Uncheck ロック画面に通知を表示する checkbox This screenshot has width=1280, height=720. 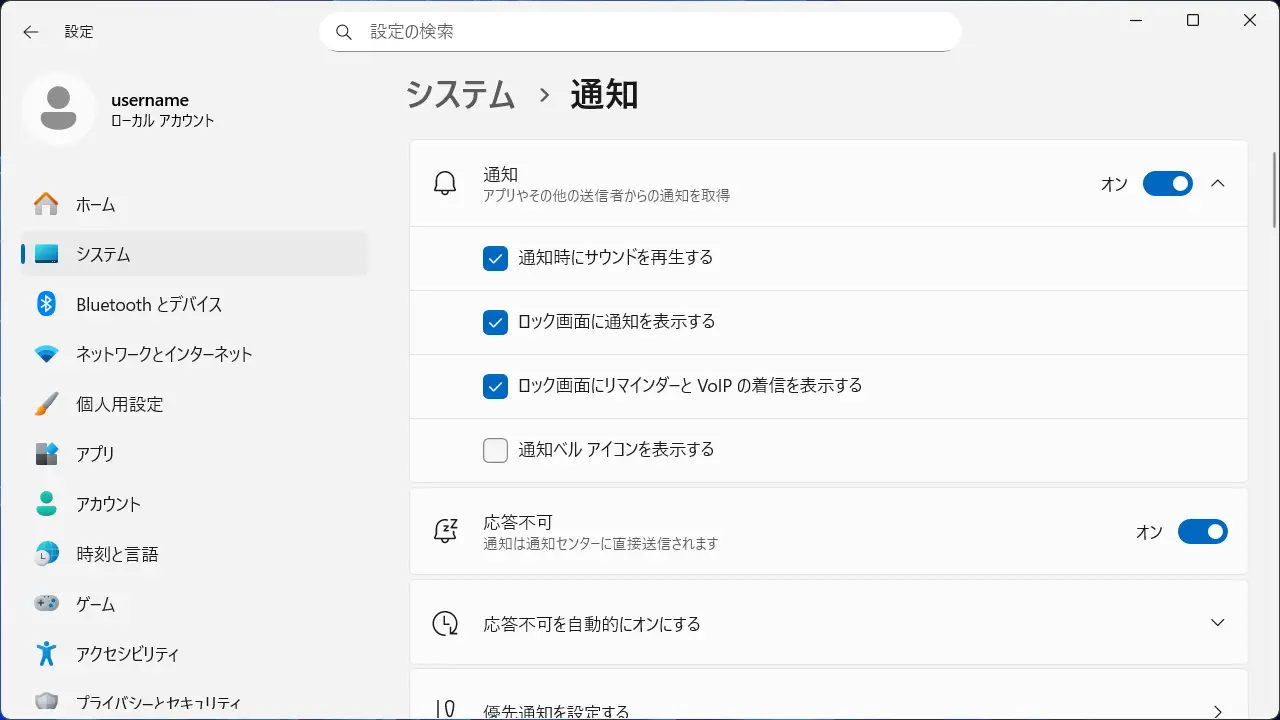tap(495, 322)
